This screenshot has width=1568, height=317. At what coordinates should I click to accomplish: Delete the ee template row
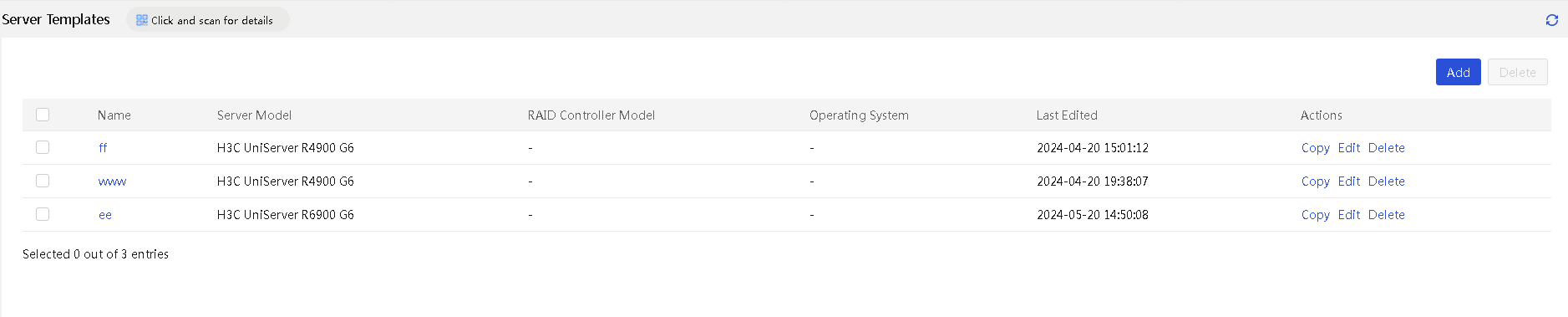click(1386, 215)
